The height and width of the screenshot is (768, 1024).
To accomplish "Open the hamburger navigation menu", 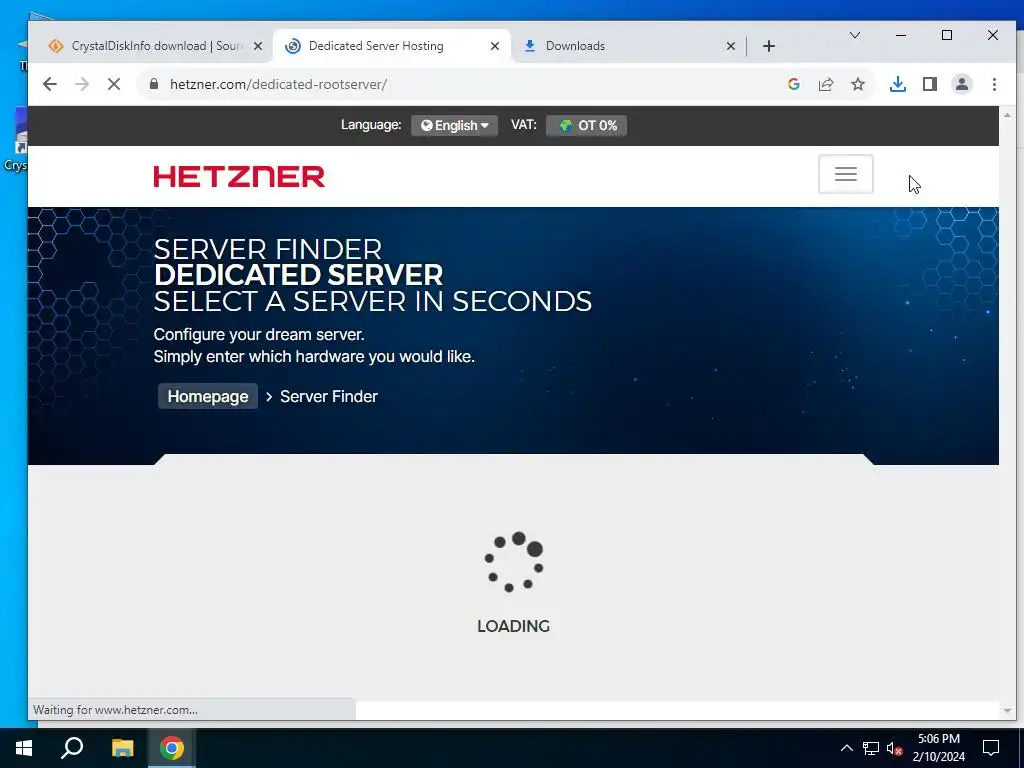I will [x=846, y=174].
